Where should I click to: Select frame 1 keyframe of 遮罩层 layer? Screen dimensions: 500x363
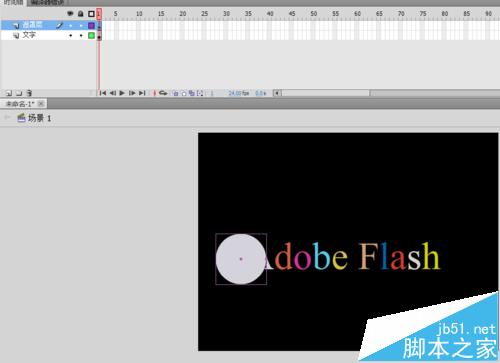pos(99,26)
